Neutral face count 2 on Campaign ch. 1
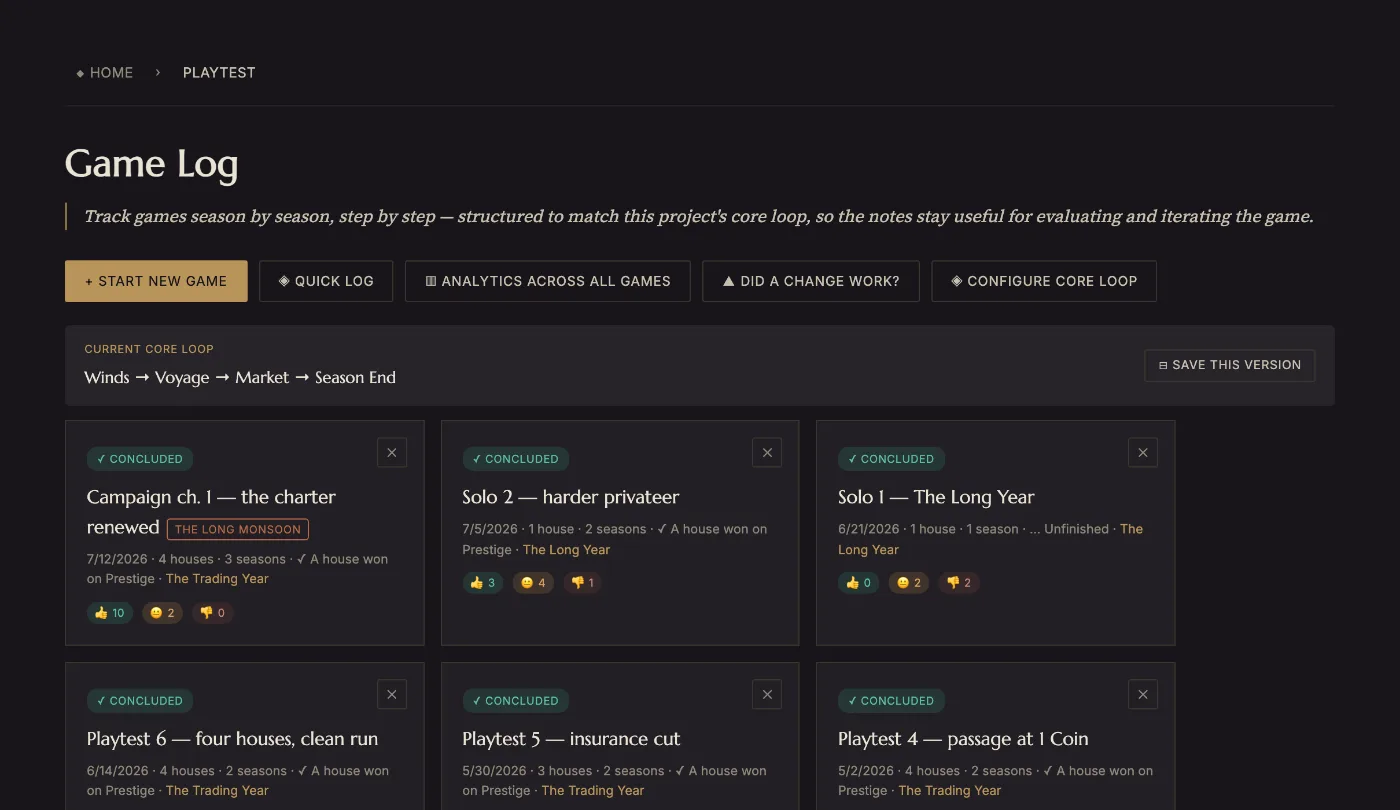This screenshot has height=810, width=1400. coord(162,613)
